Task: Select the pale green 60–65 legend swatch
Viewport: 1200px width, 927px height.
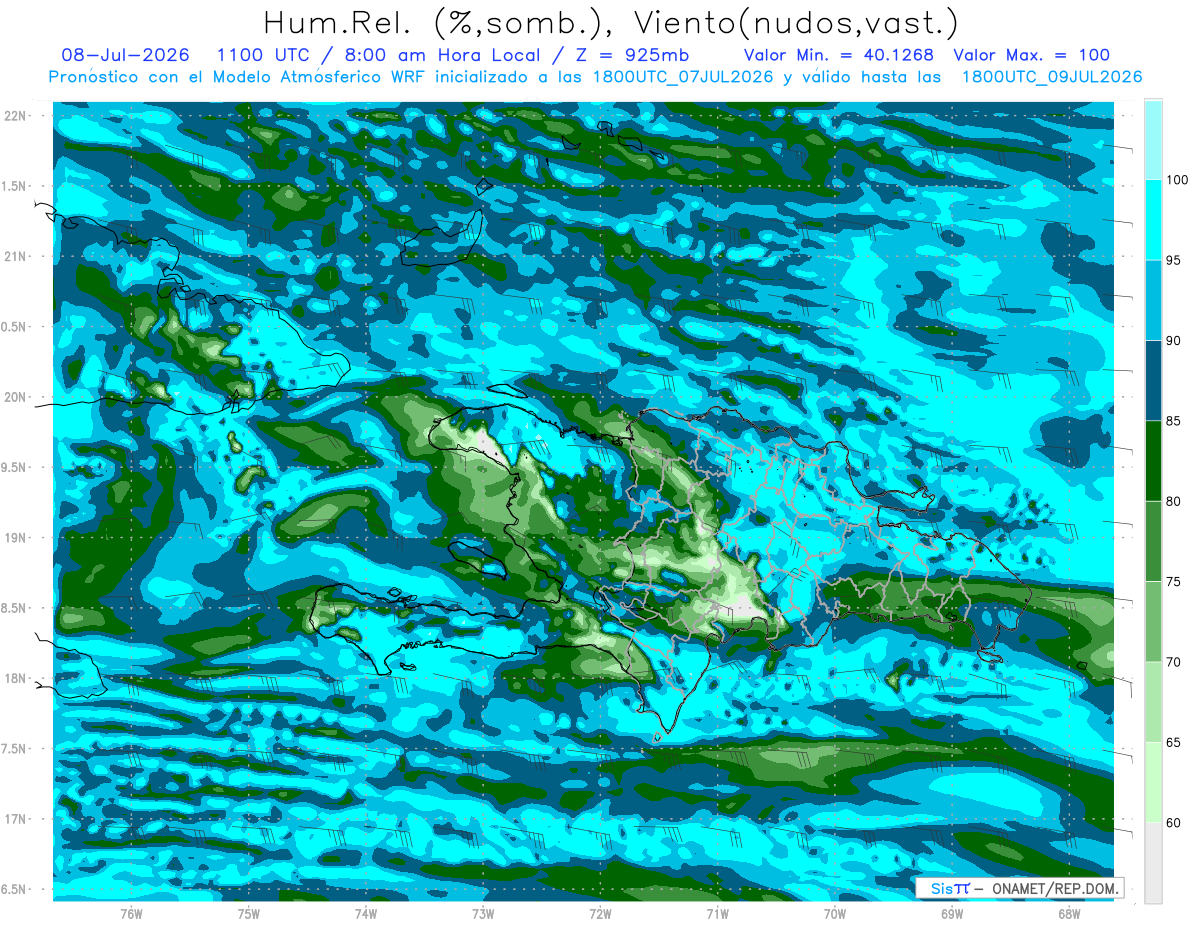Action: coord(1153,782)
